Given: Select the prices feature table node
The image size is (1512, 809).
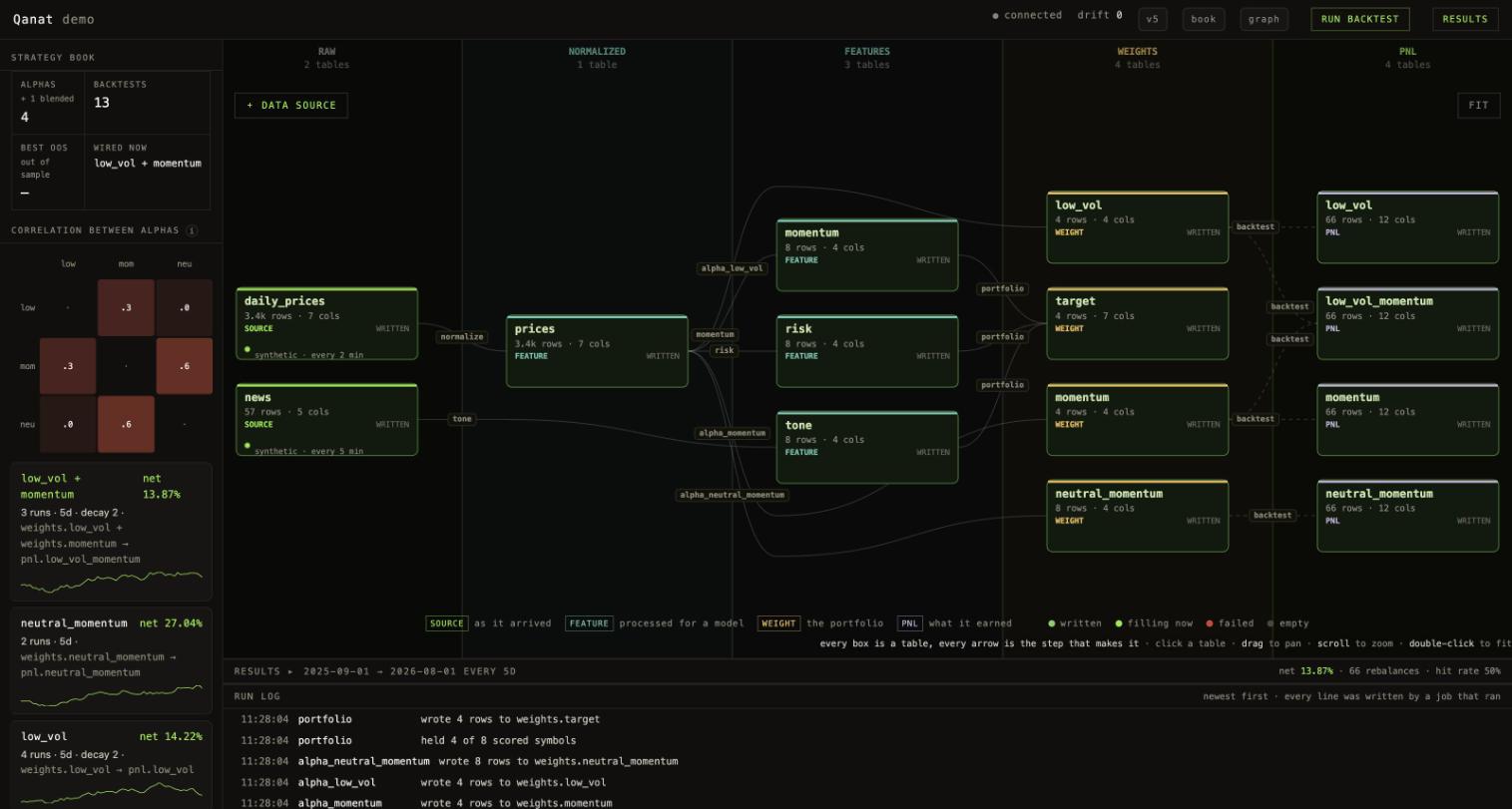Looking at the screenshot, I should click(x=597, y=351).
